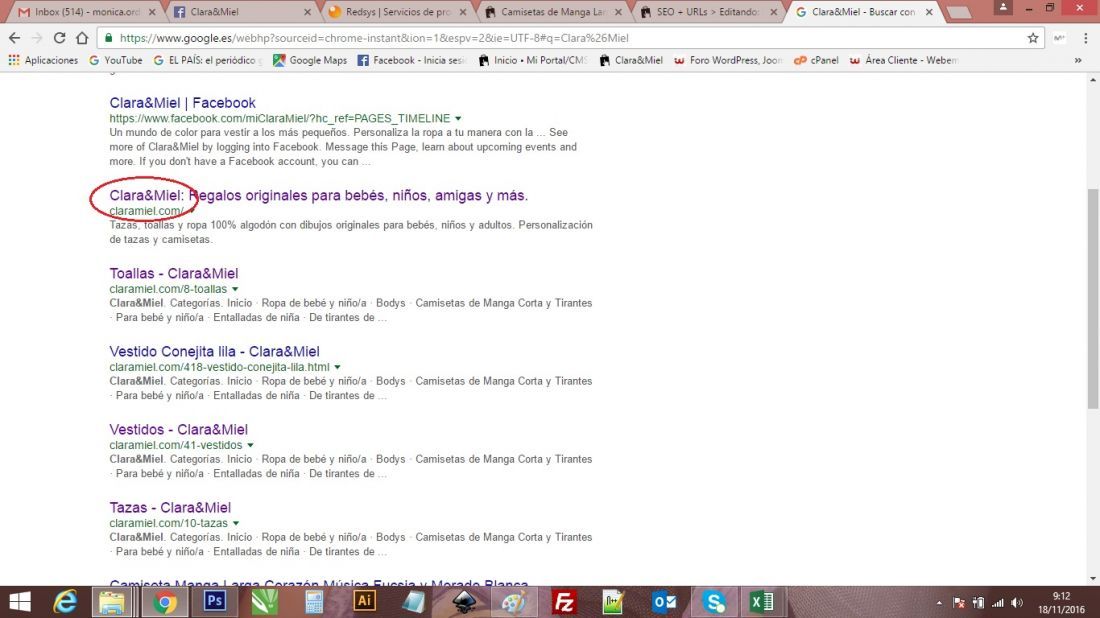Expand dropdown next to 418-vestido-conejita-lila.html
The height and width of the screenshot is (618, 1100).
click(337, 367)
